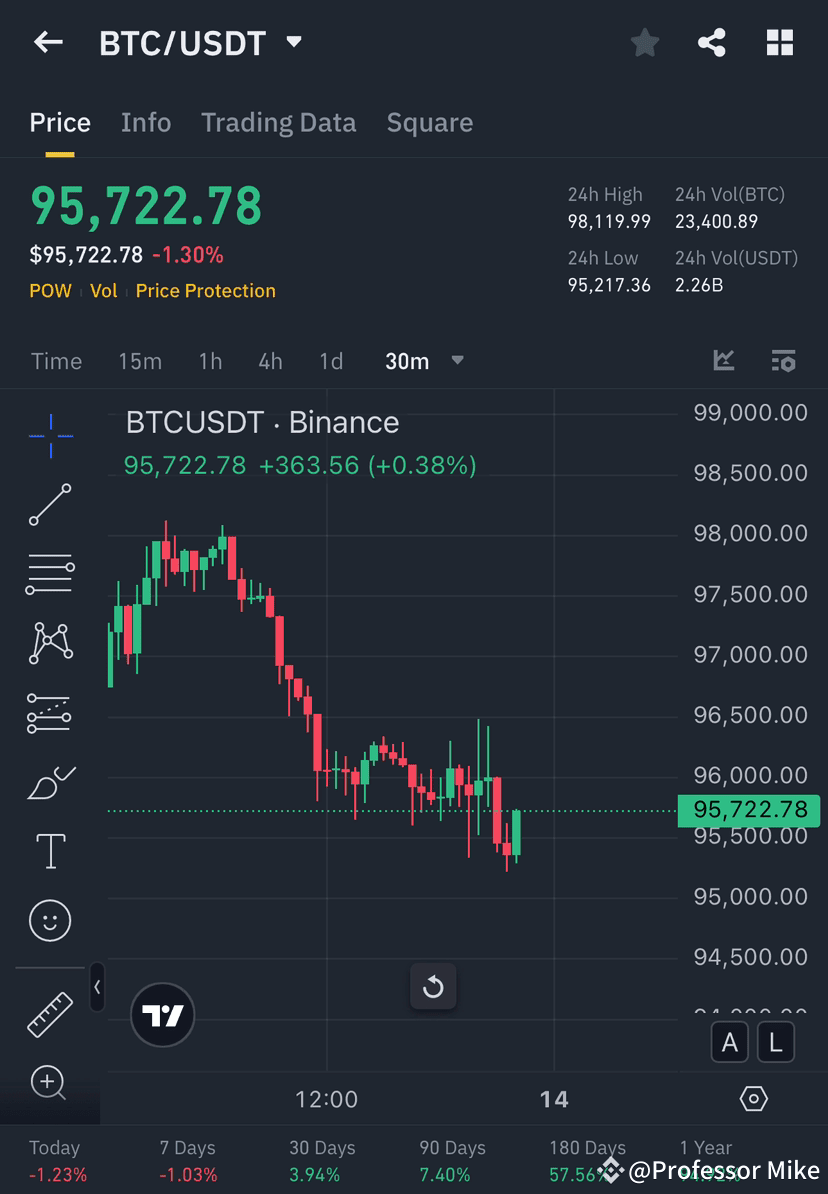Tap Price Protection
This screenshot has width=828, height=1194.
tap(205, 291)
